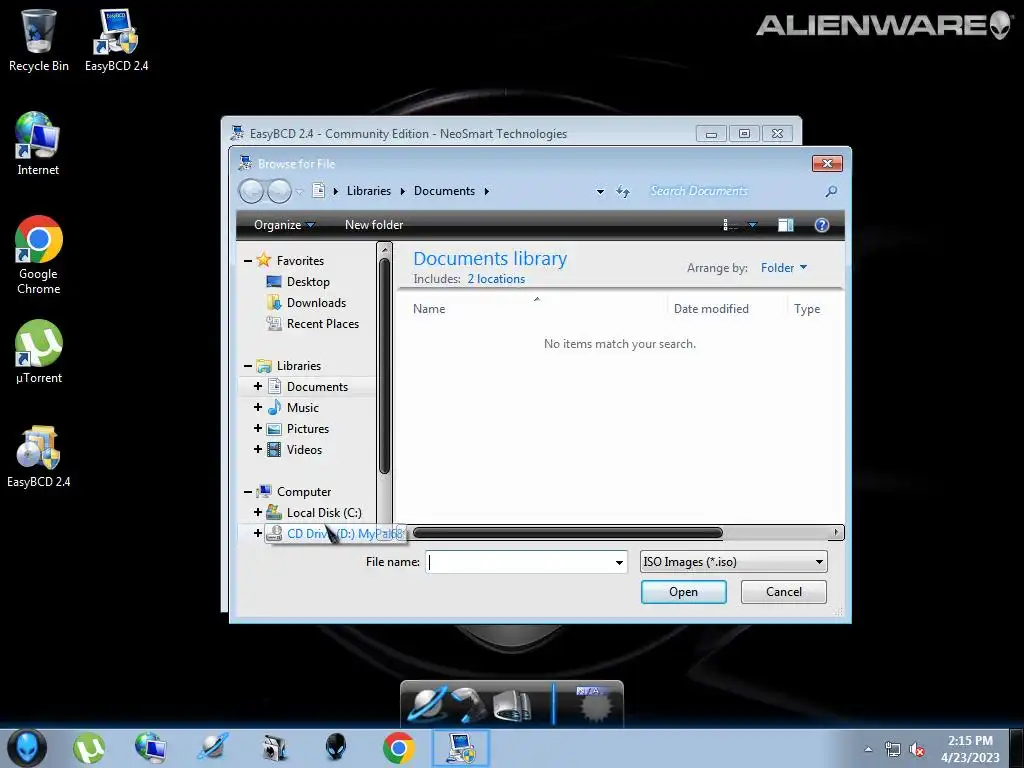1024x768 pixels.
Task: Expand the arrow after Documents breadcrumb
Action: 487,191
